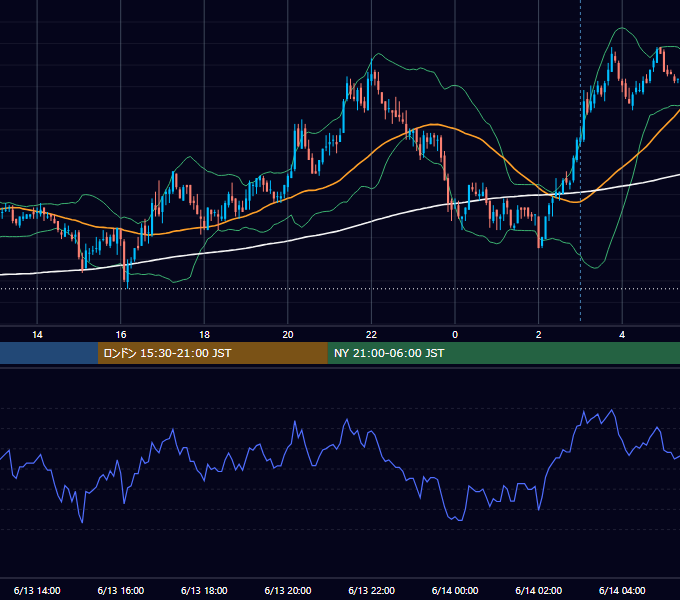Click the hour label 4 on the chart axis
Image resolution: width=680 pixels, height=600 pixels.
(622, 335)
